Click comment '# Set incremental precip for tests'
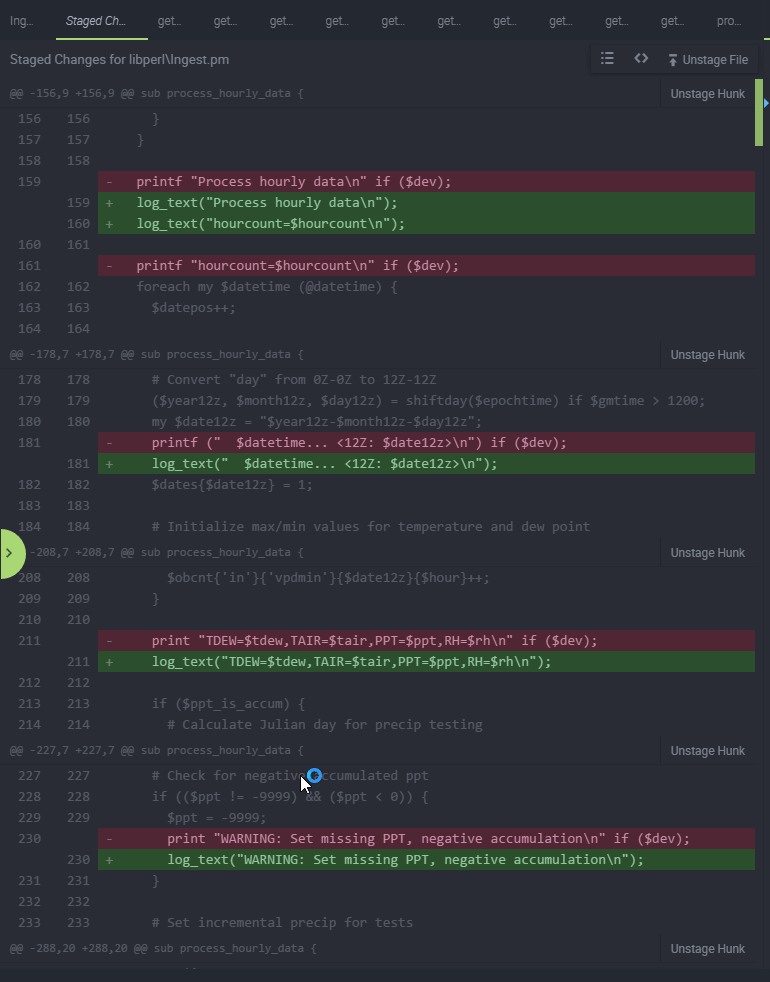Viewport: 770px width, 982px height. [282, 923]
